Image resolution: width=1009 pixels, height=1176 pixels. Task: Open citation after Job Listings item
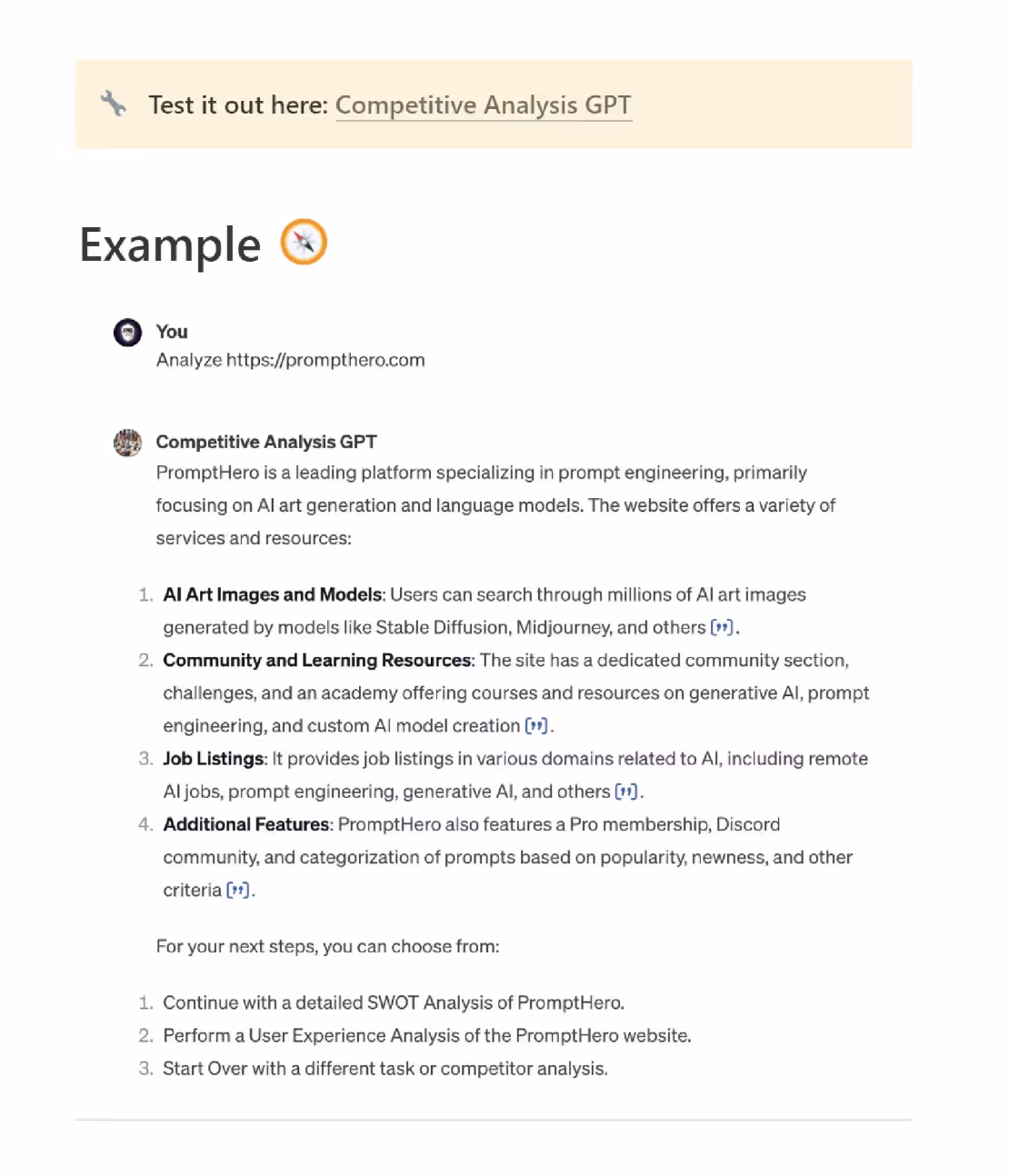coord(626,792)
